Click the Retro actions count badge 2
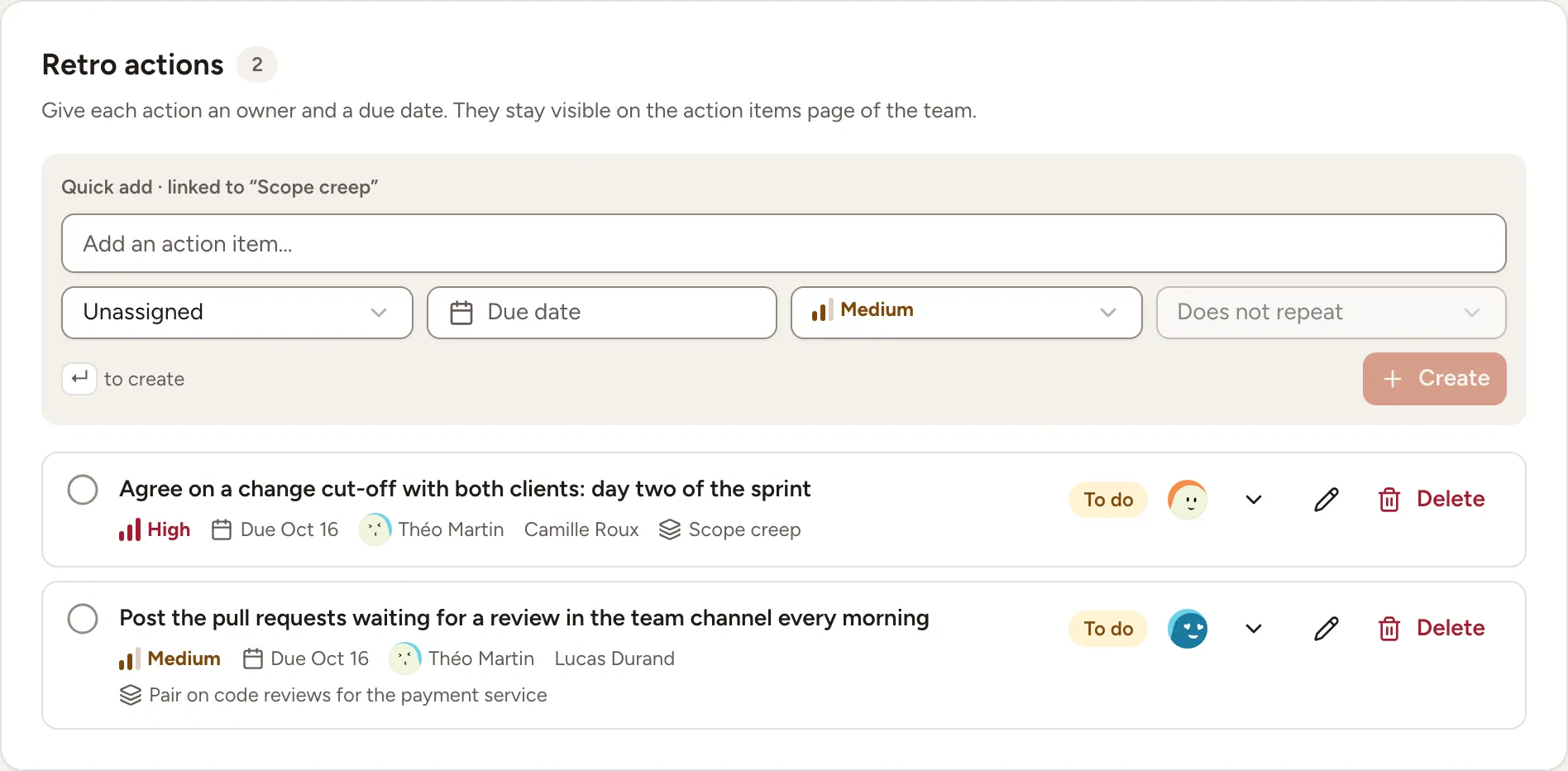Screen dimensions: 1568x771 click(257, 65)
